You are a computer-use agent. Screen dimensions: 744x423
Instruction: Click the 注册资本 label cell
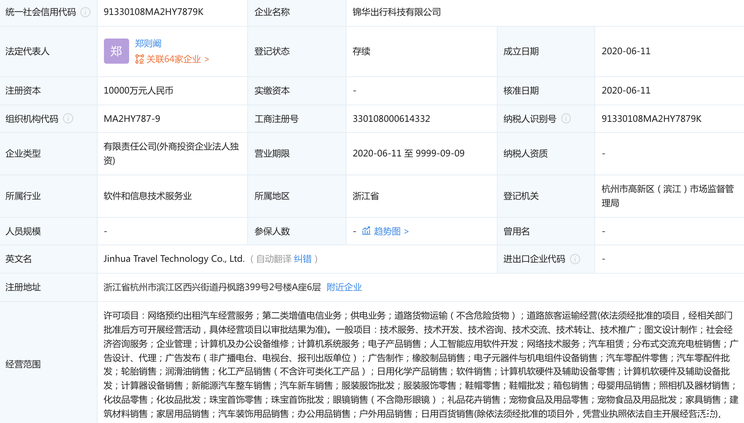tap(48, 91)
